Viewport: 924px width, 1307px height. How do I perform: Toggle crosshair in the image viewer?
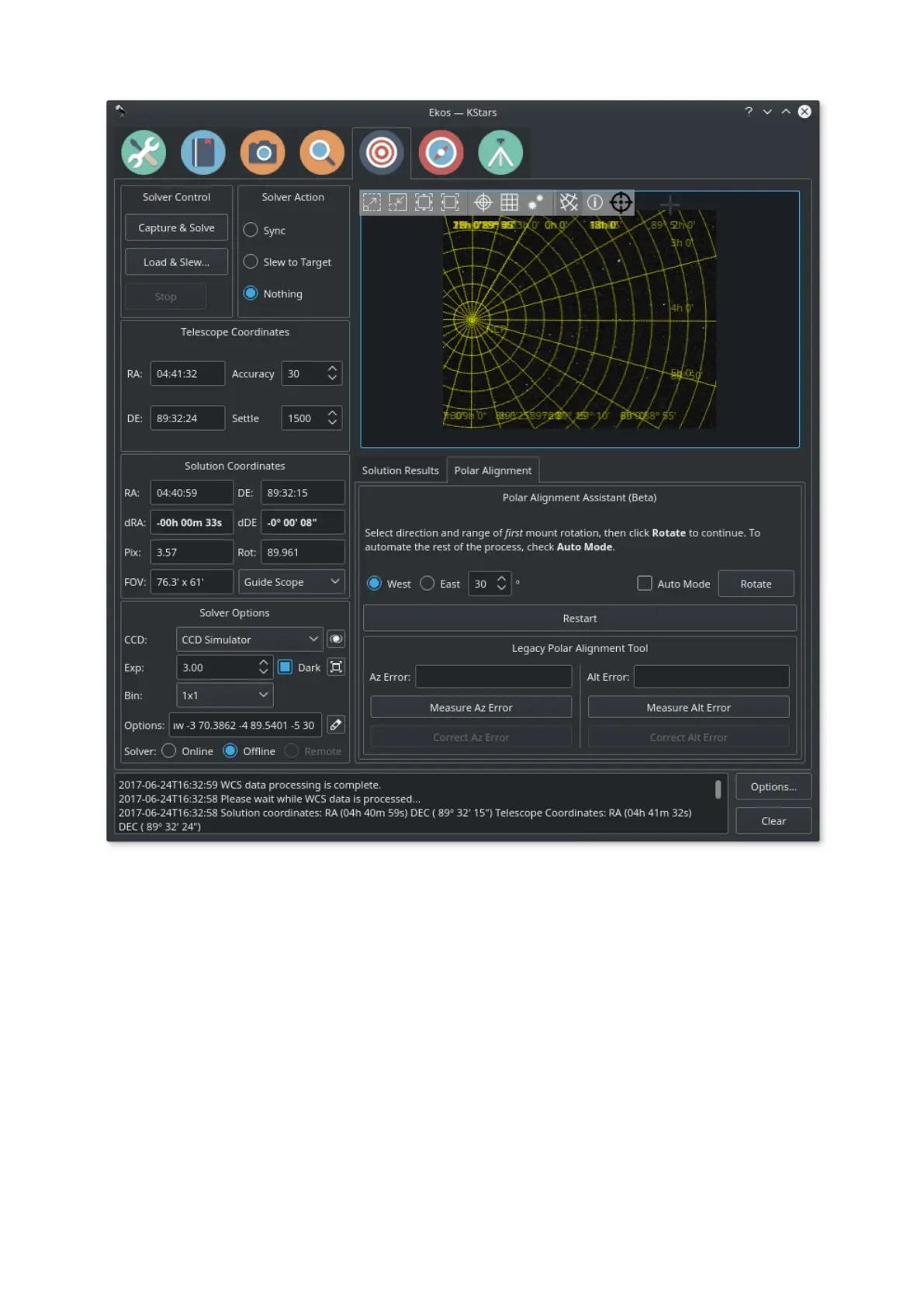pyautogui.click(x=483, y=203)
